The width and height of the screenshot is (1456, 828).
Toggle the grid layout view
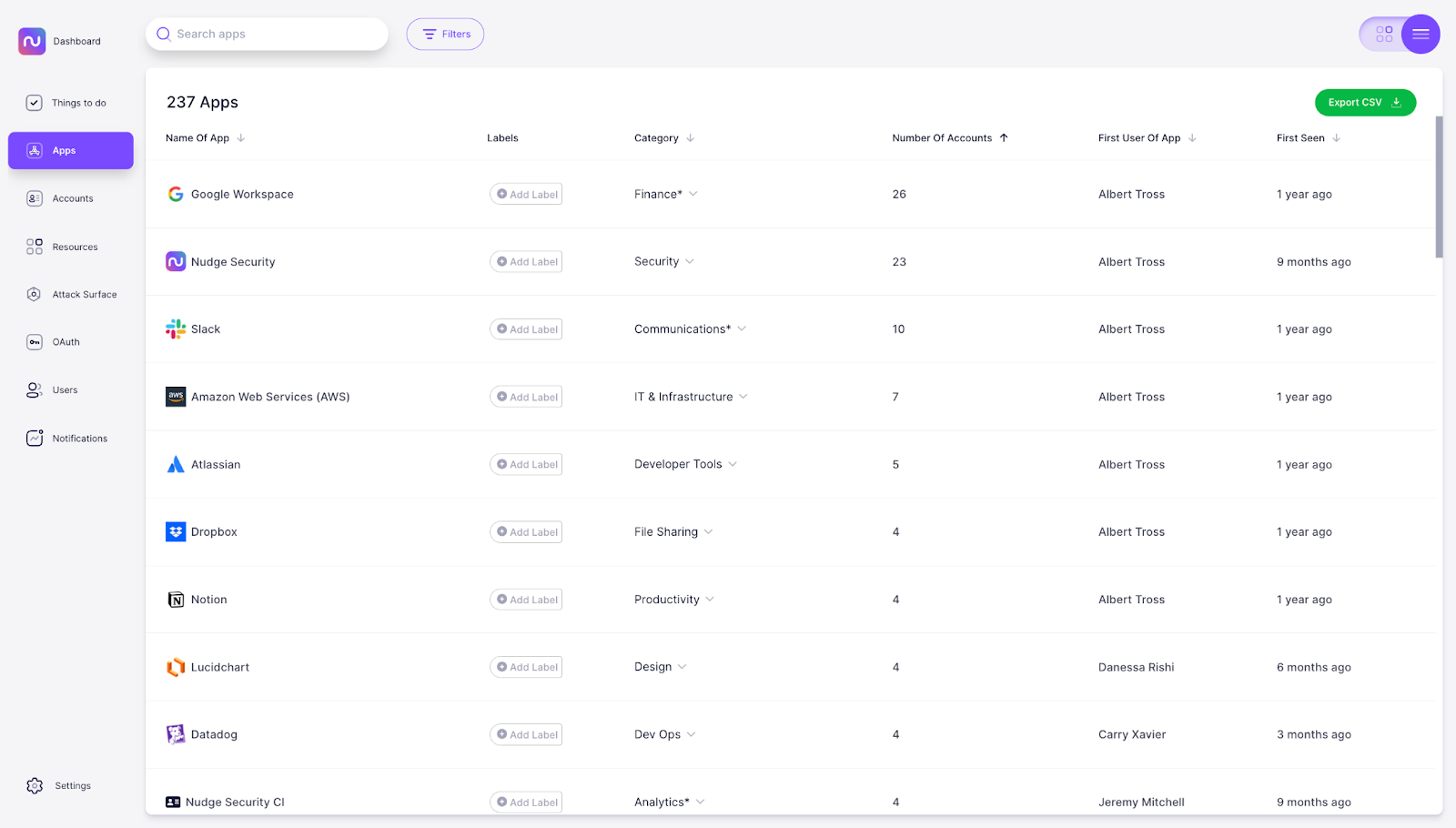pyautogui.click(x=1384, y=34)
